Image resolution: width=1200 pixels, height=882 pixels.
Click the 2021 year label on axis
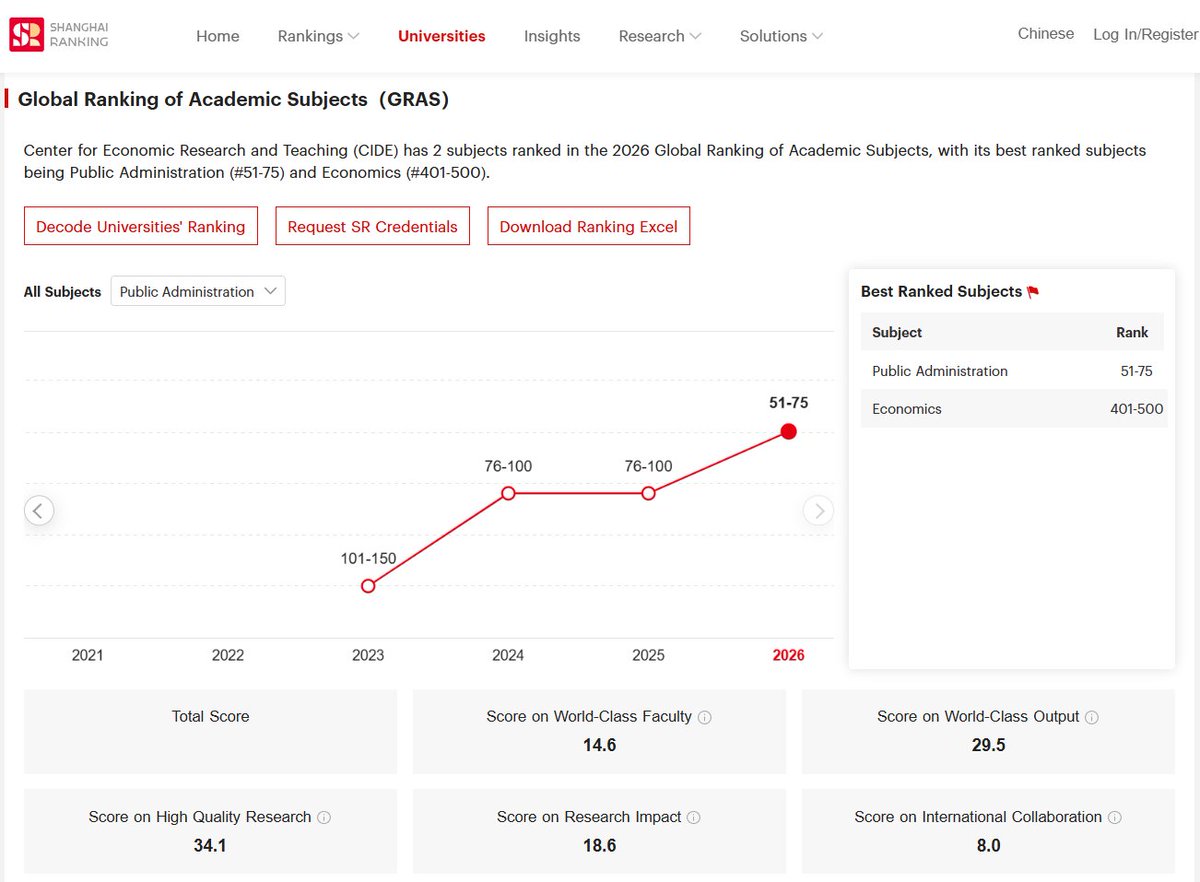point(88,656)
